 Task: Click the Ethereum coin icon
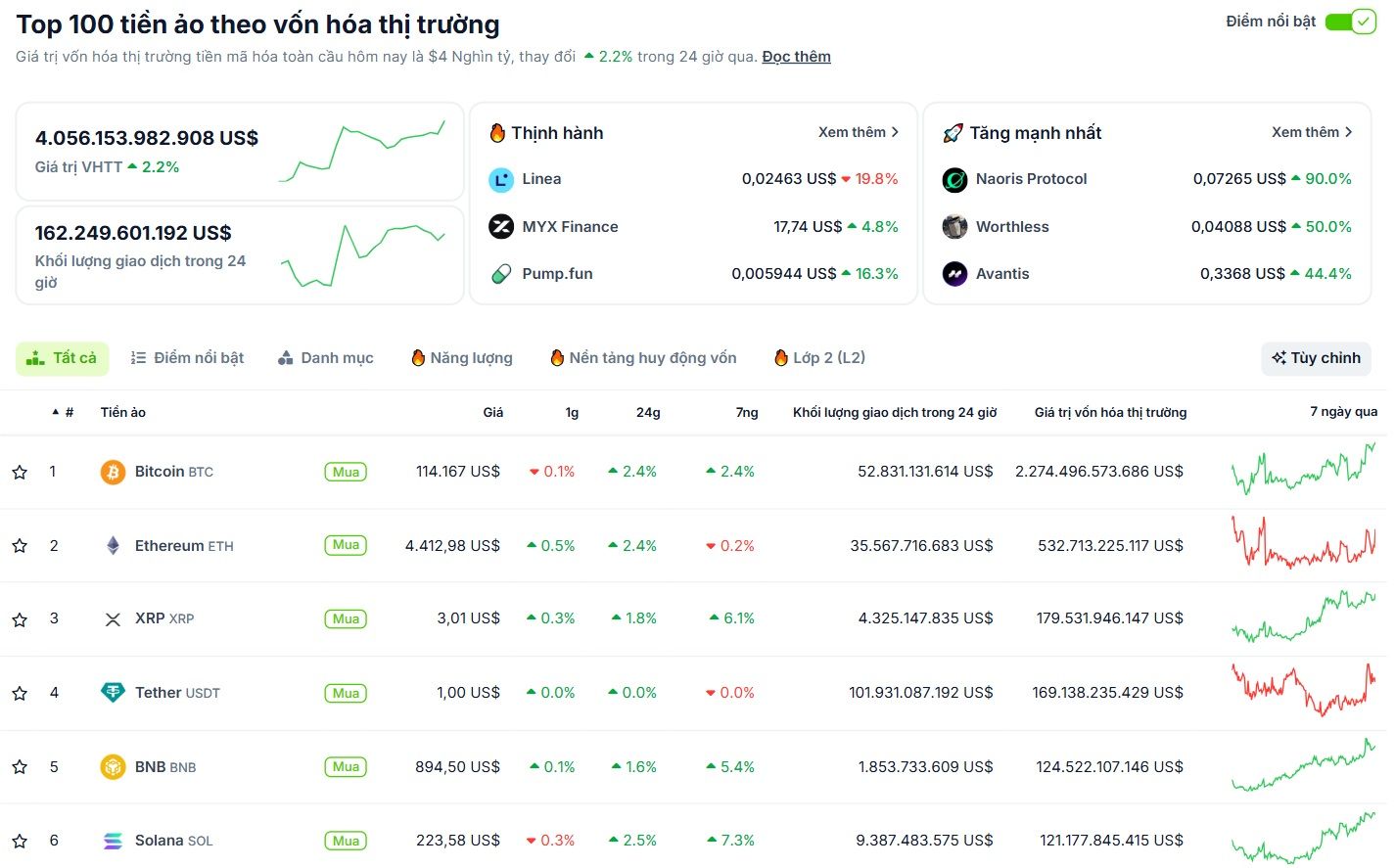[112, 545]
